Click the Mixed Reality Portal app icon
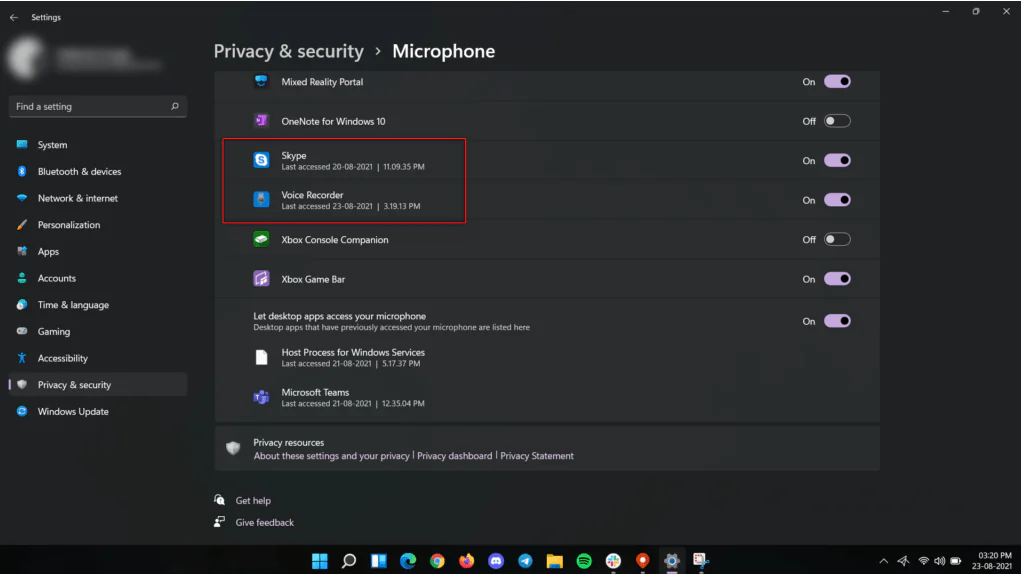This screenshot has width=1021, height=574. (x=261, y=81)
